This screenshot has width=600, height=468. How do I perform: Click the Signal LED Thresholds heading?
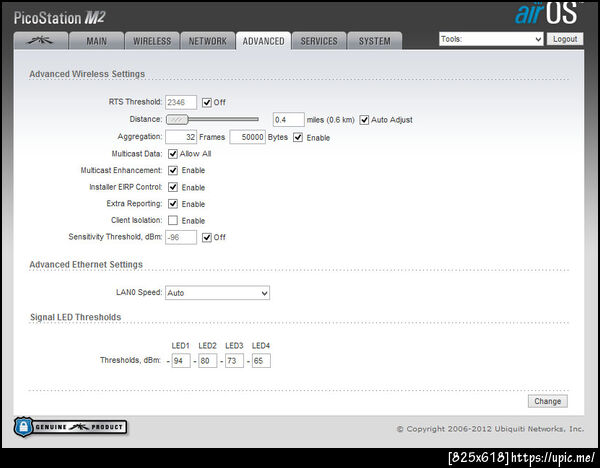(75, 317)
